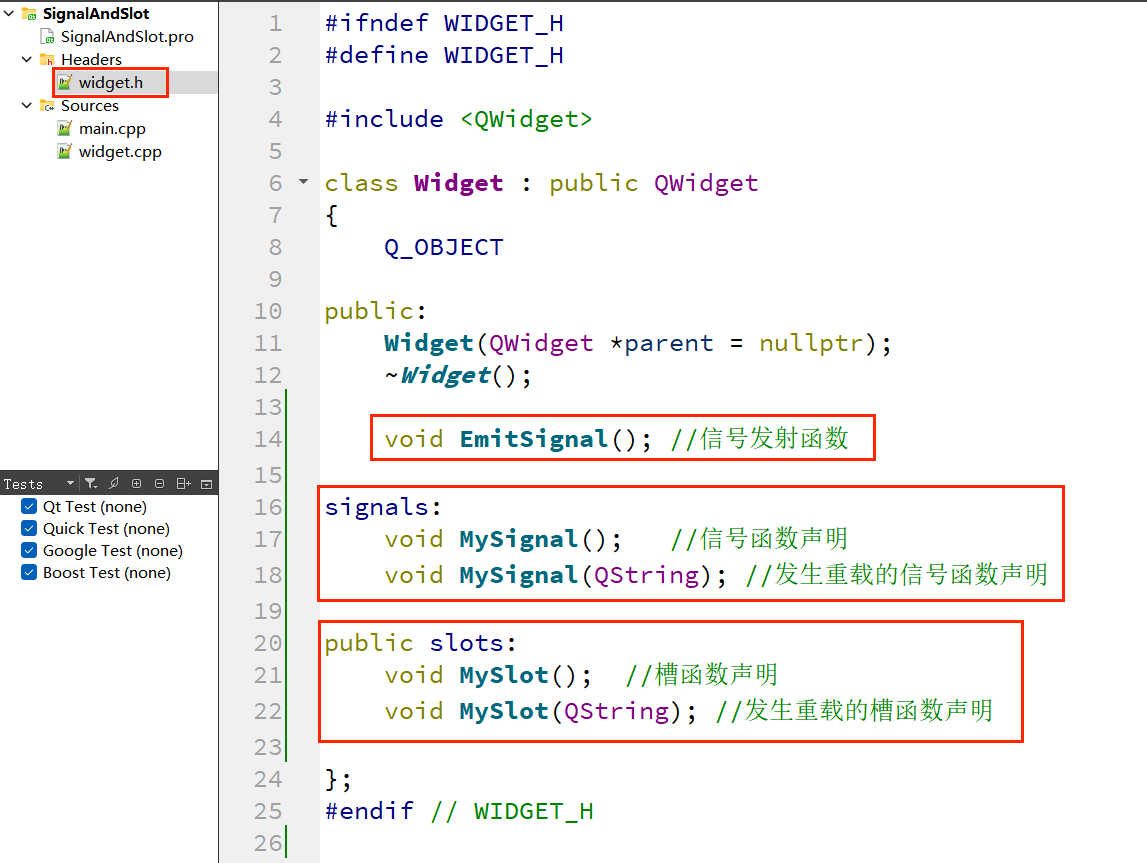Uncheck the Quick Test checkbox

click(29, 528)
